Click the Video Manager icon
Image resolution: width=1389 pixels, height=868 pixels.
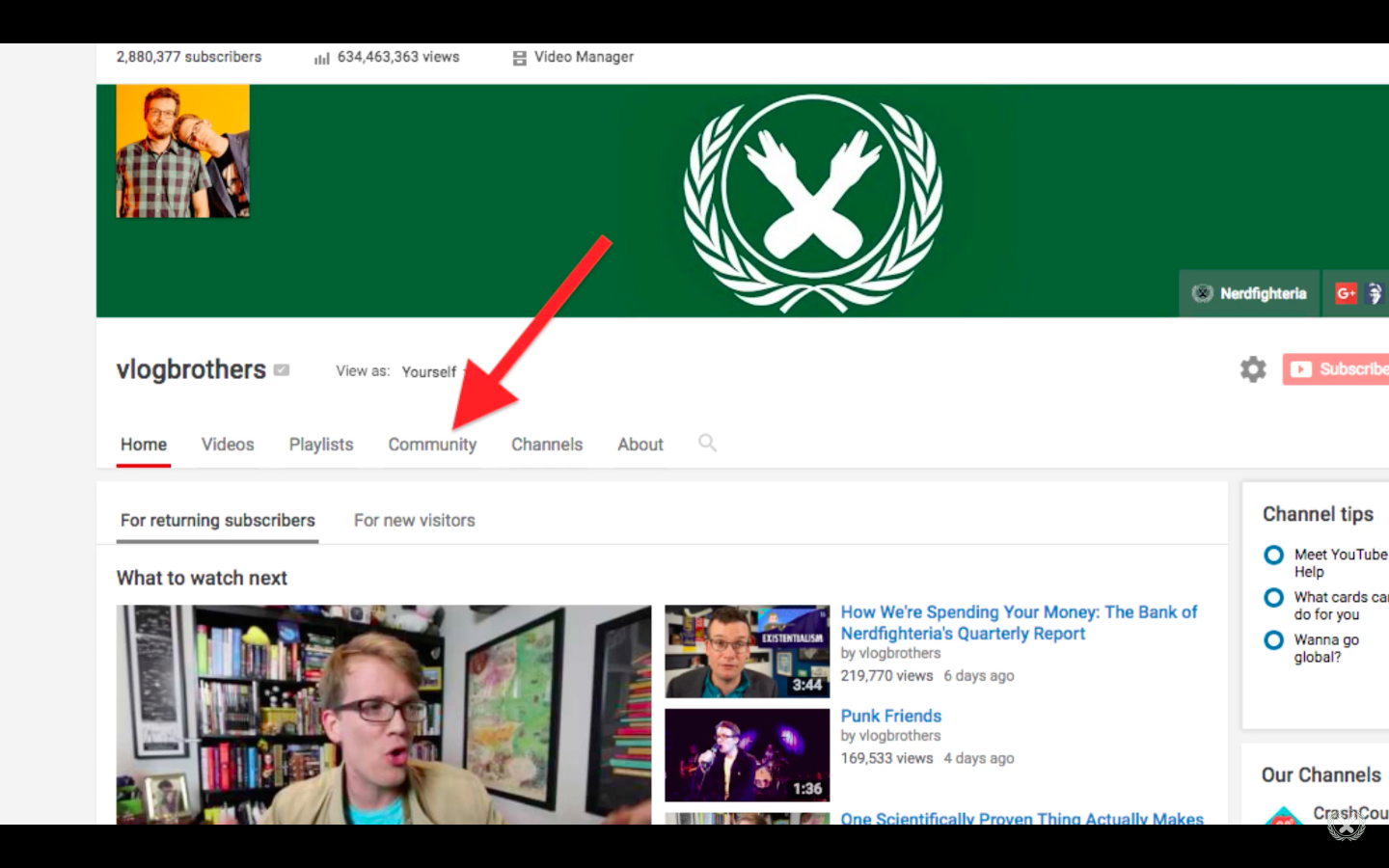pyautogui.click(x=519, y=58)
